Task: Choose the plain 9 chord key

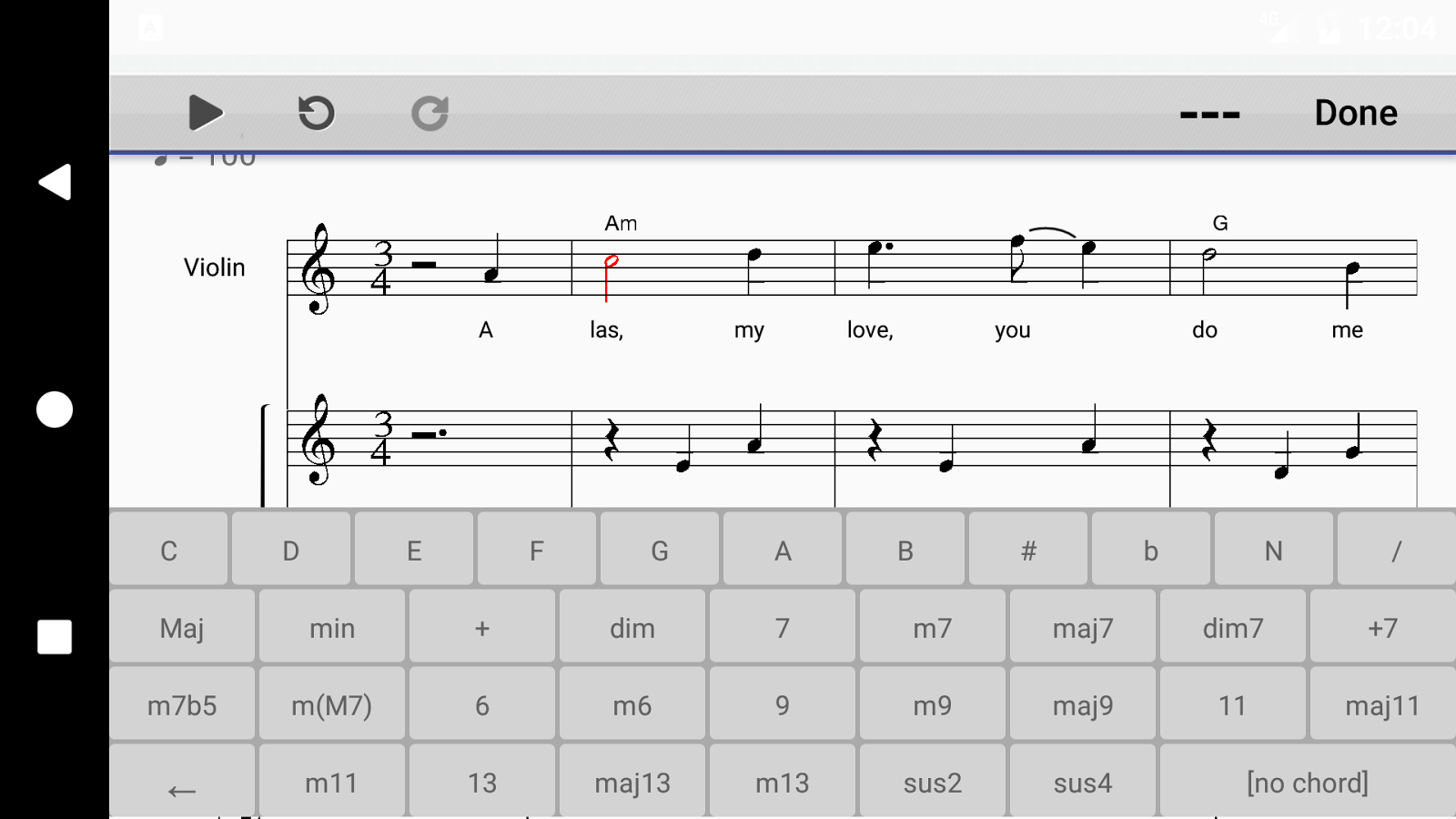Action: (x=783, y=703)
